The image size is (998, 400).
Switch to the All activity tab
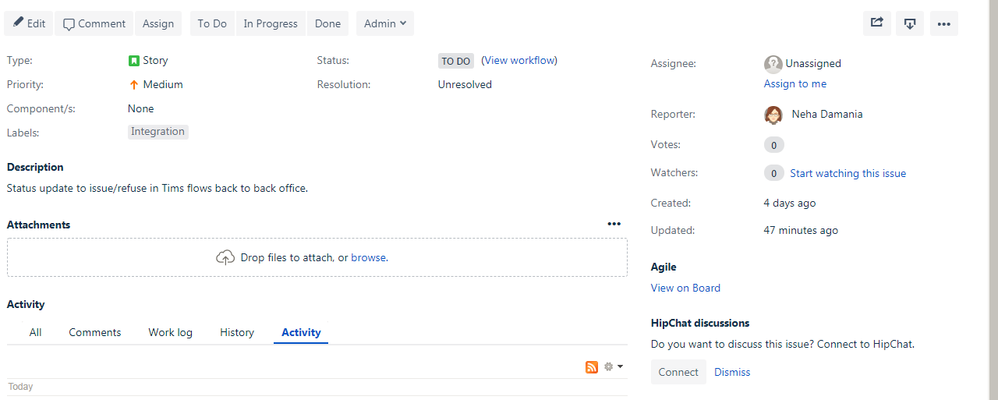36,332
